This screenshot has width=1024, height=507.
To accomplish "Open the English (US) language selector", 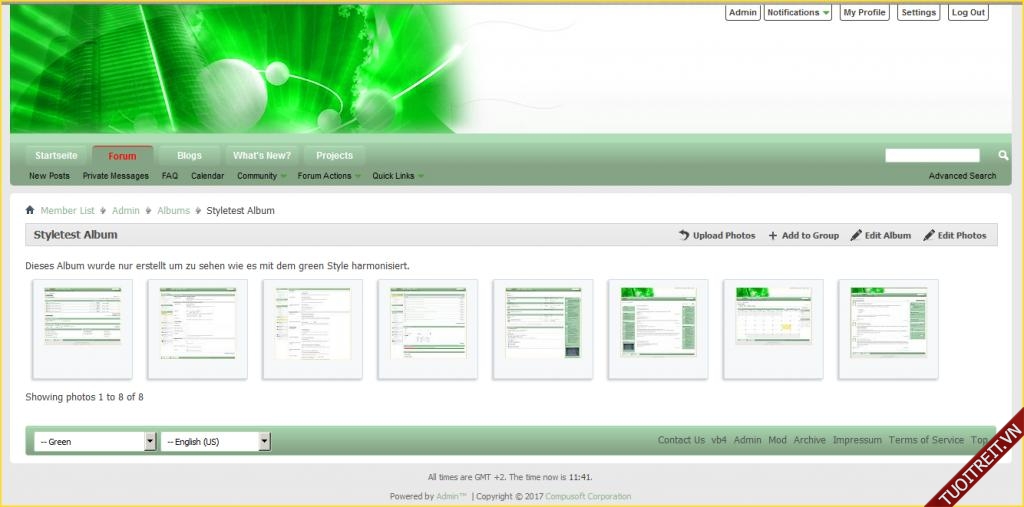I will point(216,441).
